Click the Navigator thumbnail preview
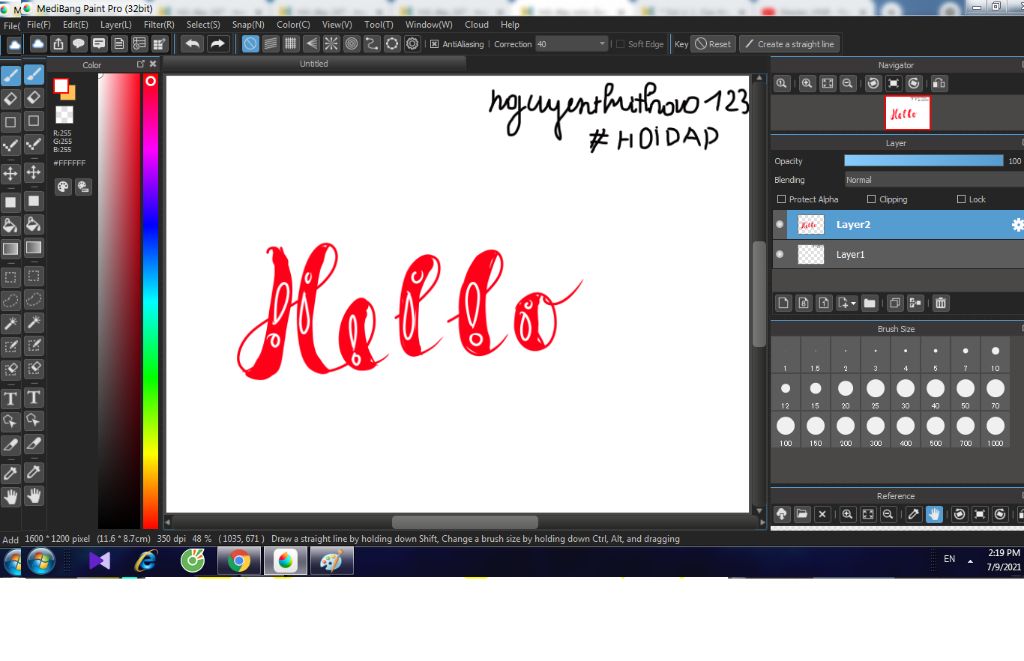 [x=907, y=113]
